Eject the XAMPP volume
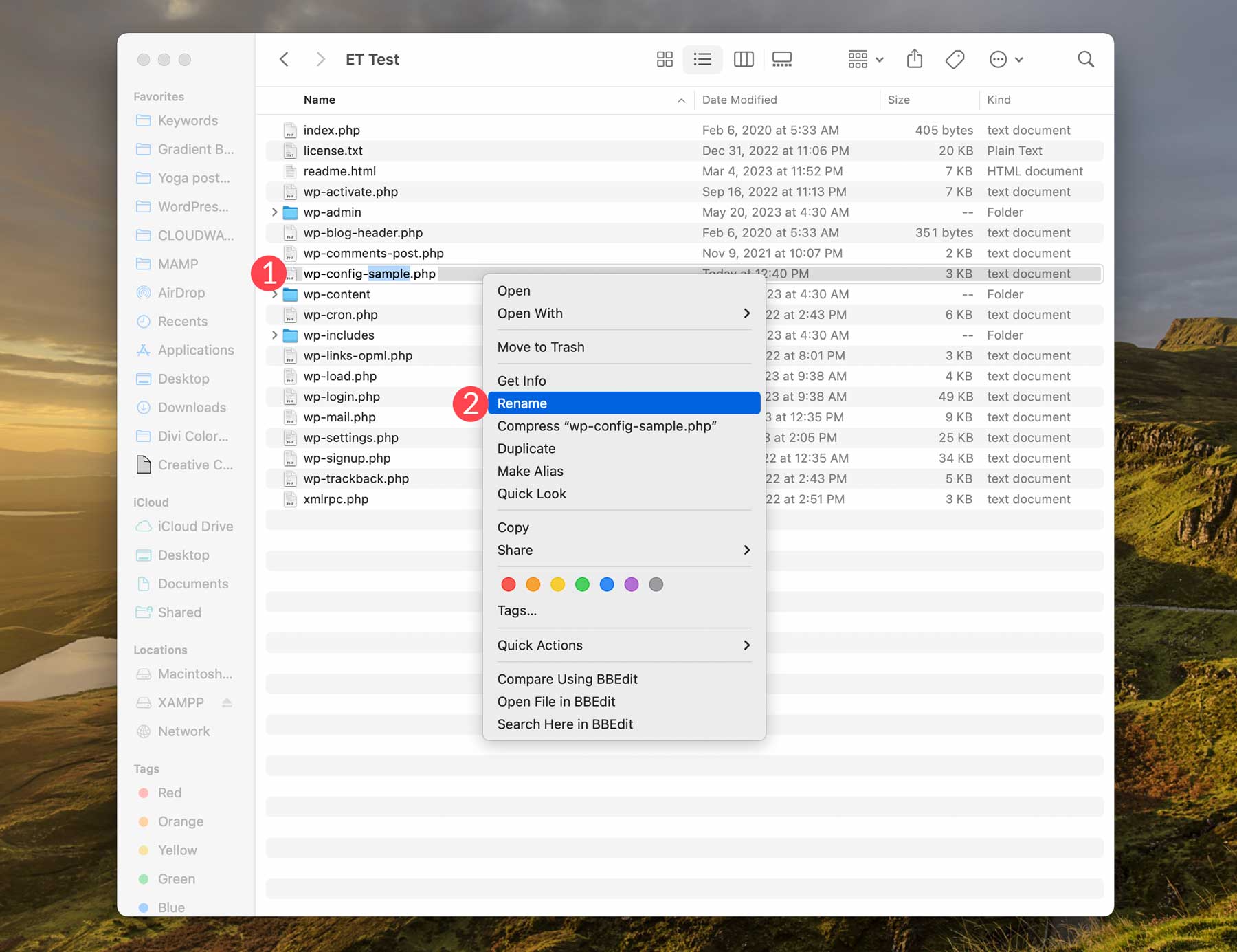The height and width of the screenshot is (952, 1237). [227, 702]
